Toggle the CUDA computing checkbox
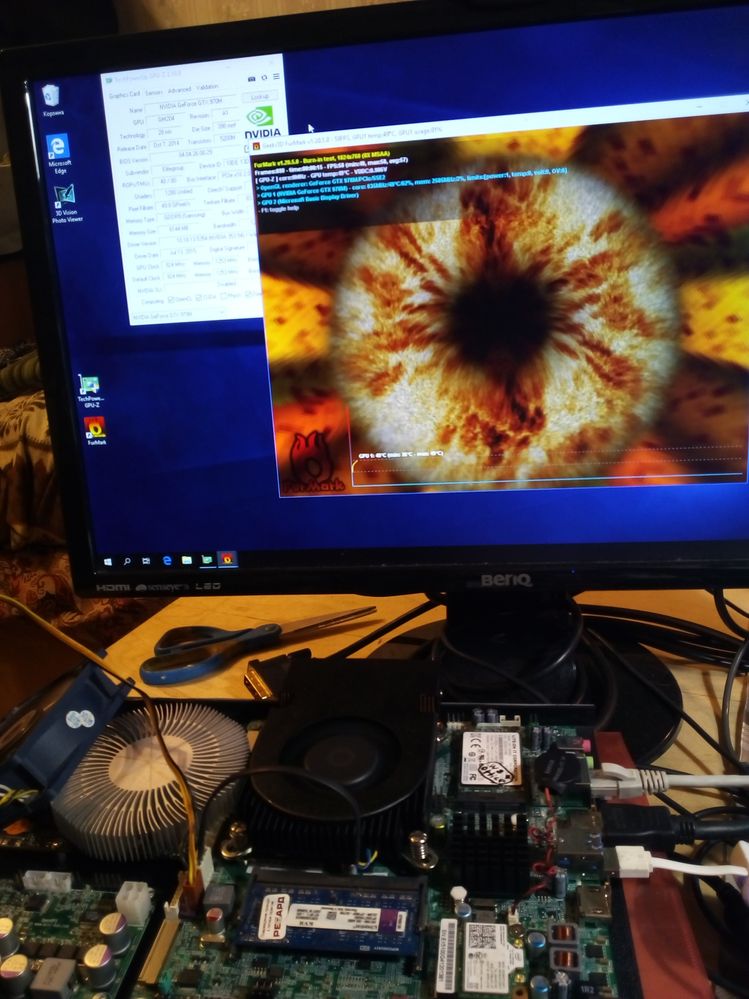Viewport: 749px width, 999px height. [197, 298]
